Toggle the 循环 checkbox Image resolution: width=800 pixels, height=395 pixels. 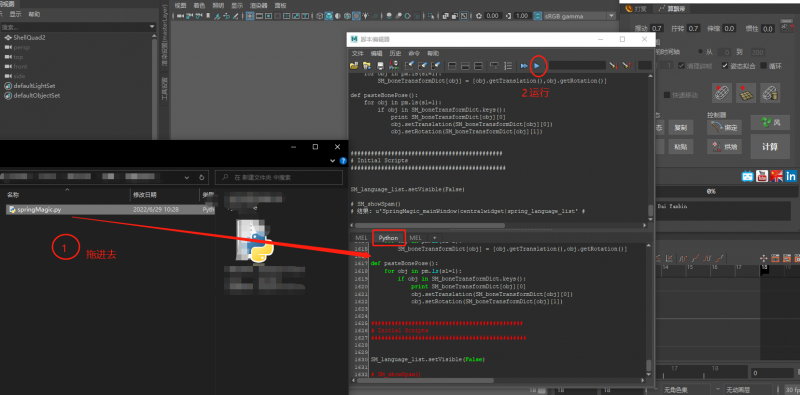tap(764, 66)
